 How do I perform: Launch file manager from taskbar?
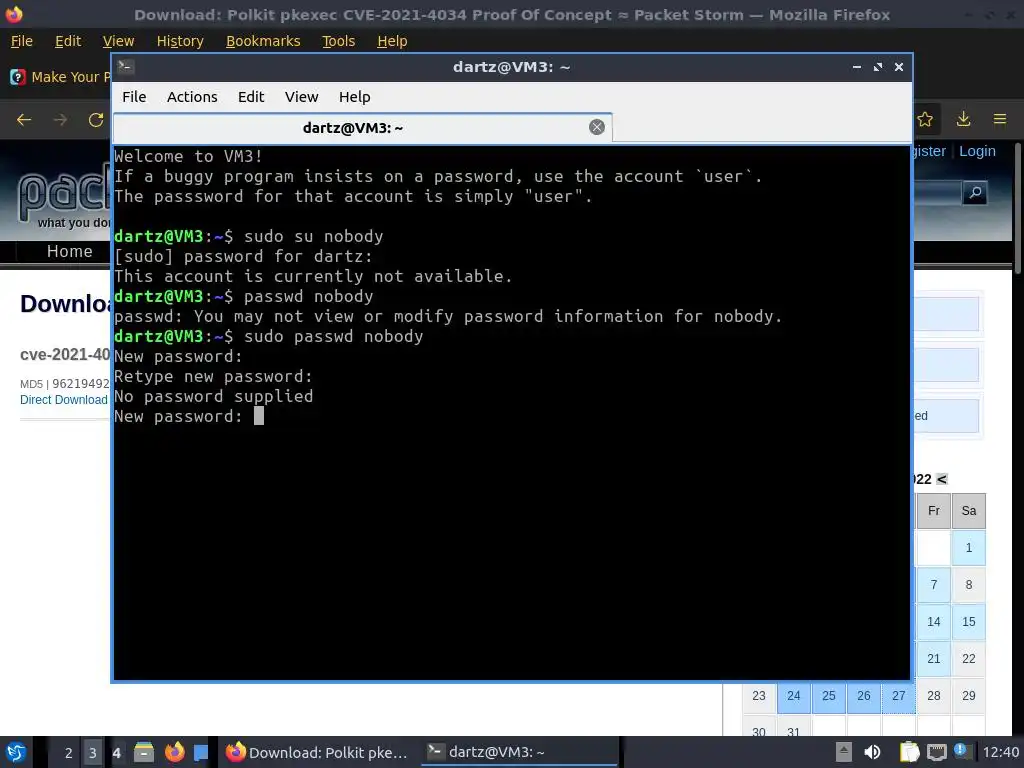pos(144,752)
